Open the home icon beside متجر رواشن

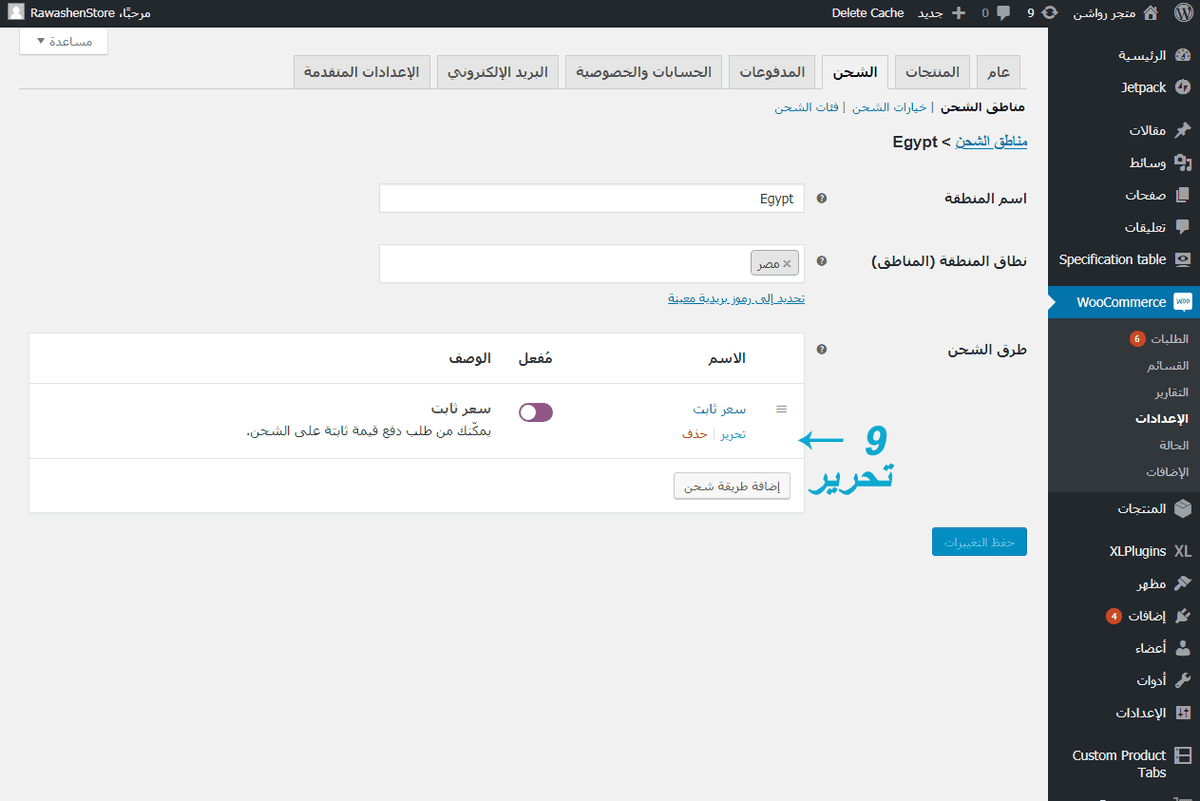coord(1151,13)
